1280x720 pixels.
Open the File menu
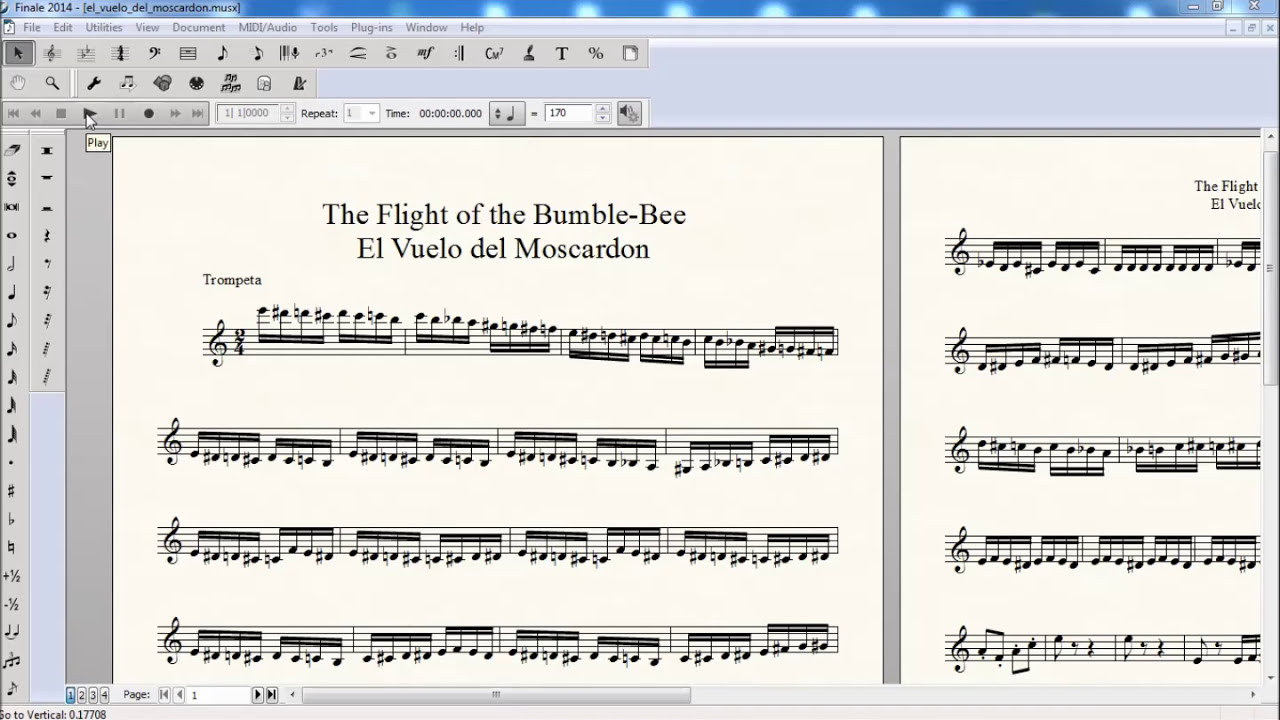click(32, 27)
